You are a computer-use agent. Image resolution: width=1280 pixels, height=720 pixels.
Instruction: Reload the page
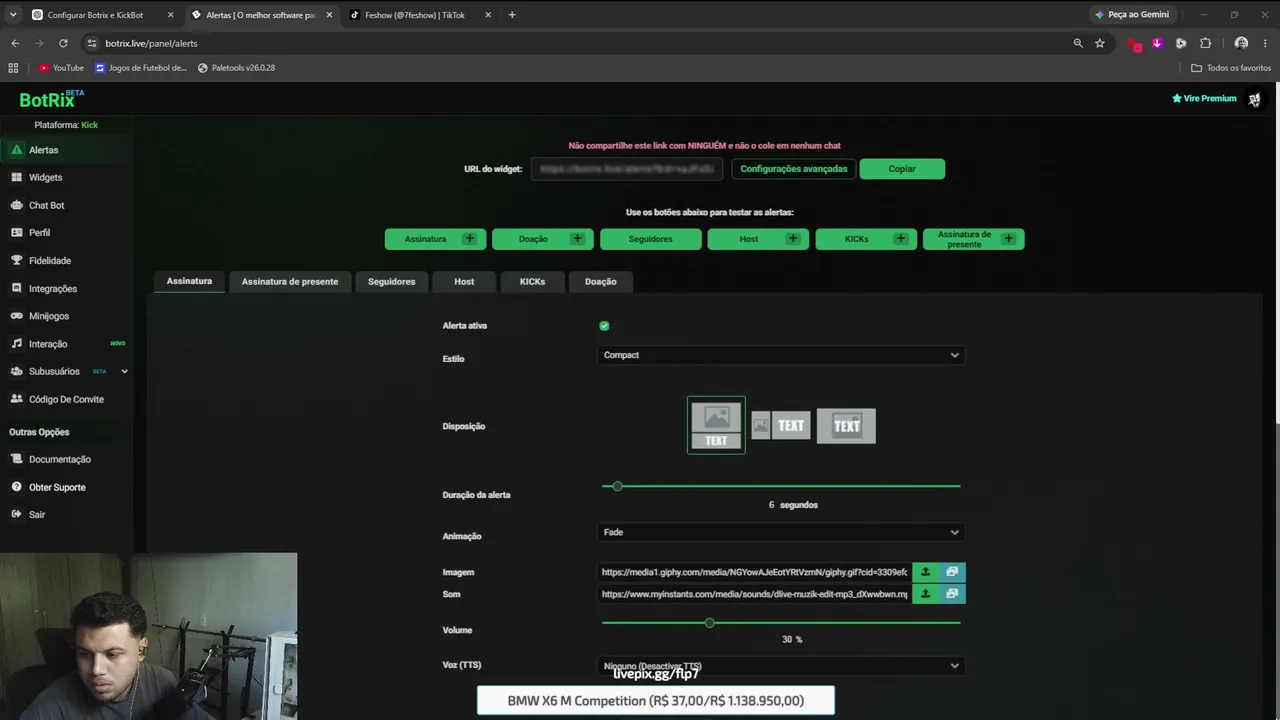[x=63, y=43]
